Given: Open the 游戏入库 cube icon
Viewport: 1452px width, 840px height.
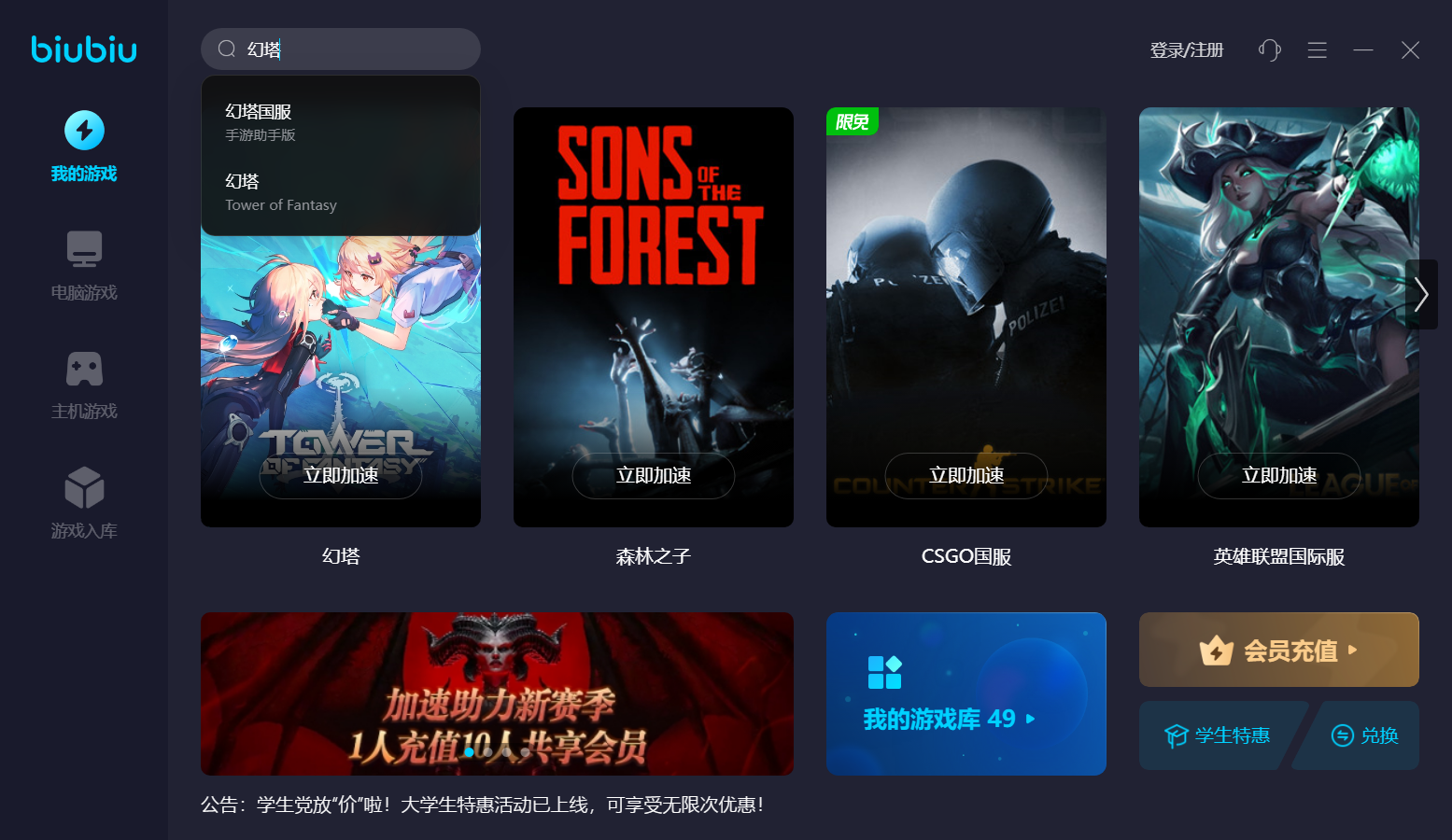Looking at the screenshot, I should 84,487.
